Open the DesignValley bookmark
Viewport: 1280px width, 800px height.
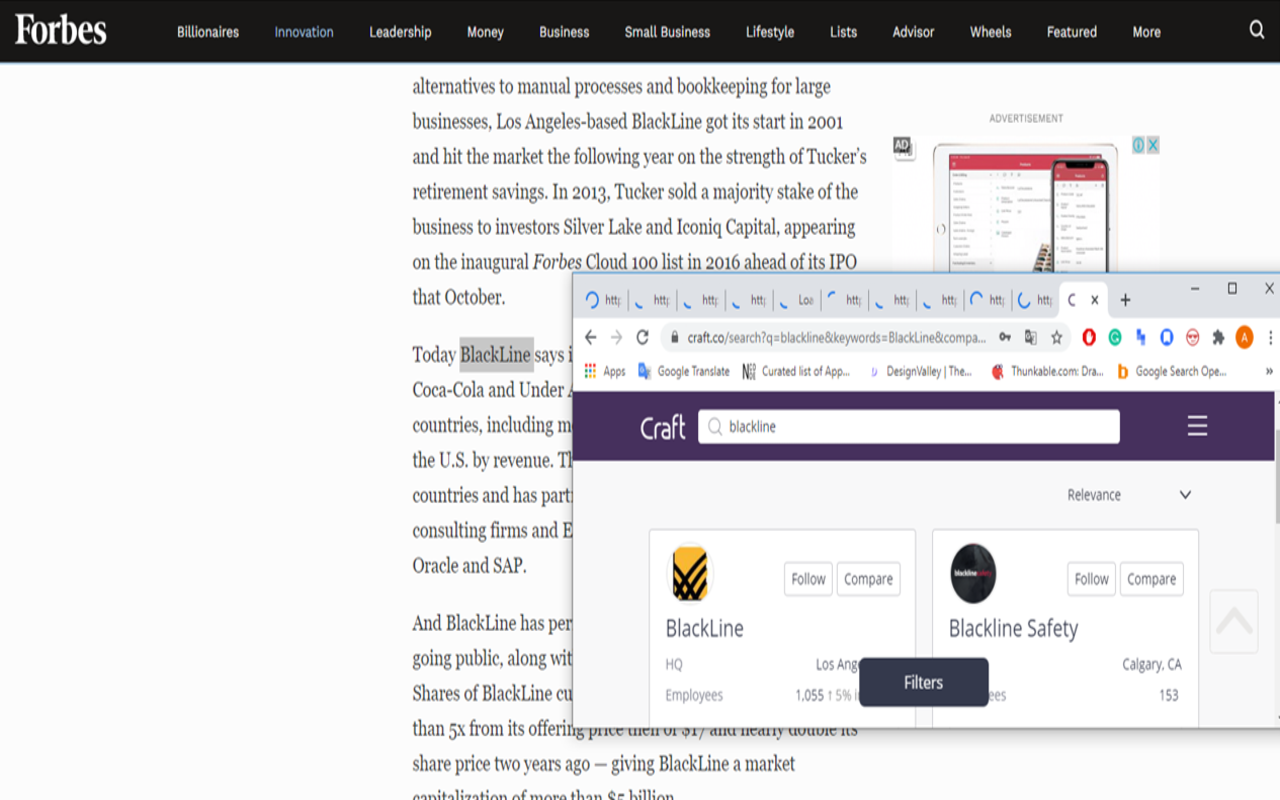coord(920,371)
